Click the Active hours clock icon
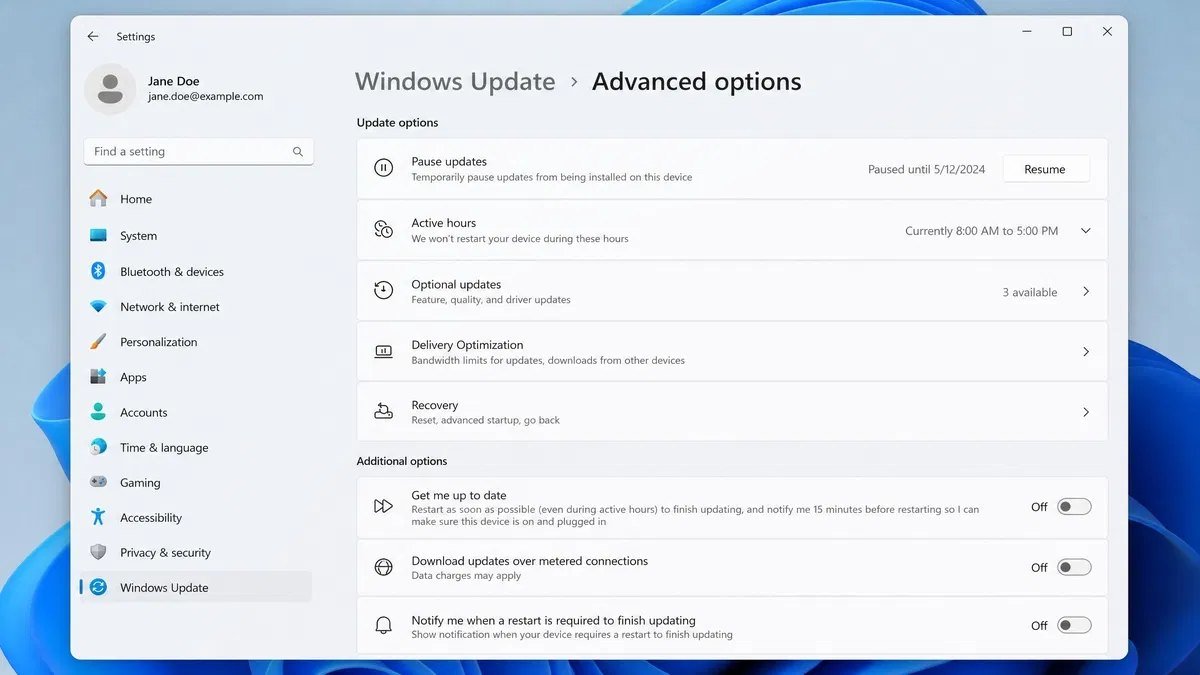Image resolution: width=1200 pixels, height=675 pixels. coord(383,230)
